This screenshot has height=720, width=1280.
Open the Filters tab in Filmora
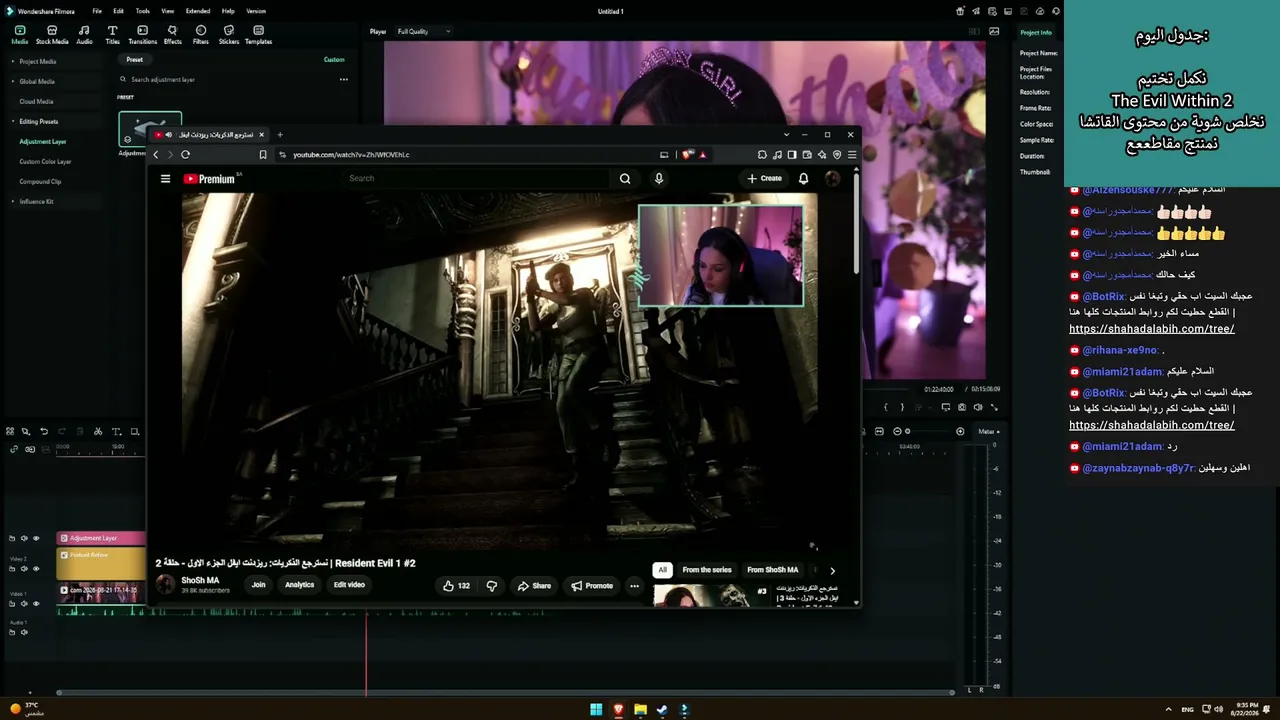[201, 35]
